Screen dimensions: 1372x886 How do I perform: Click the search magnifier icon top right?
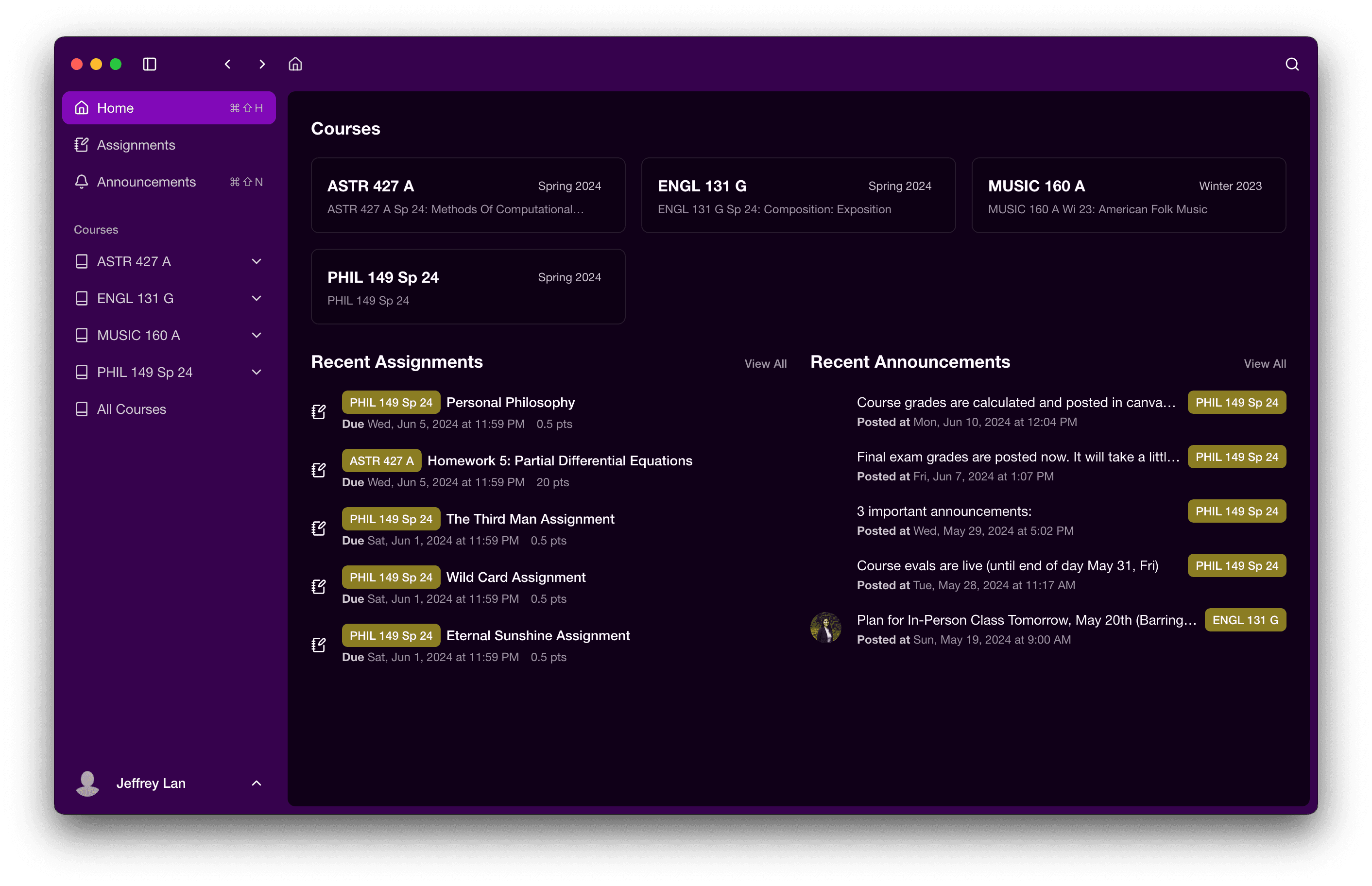coord(1292,64)
